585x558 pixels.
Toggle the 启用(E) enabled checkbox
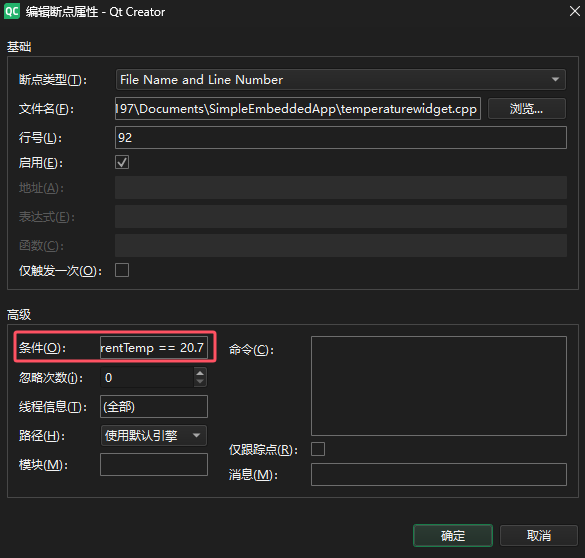click(122, 162)
